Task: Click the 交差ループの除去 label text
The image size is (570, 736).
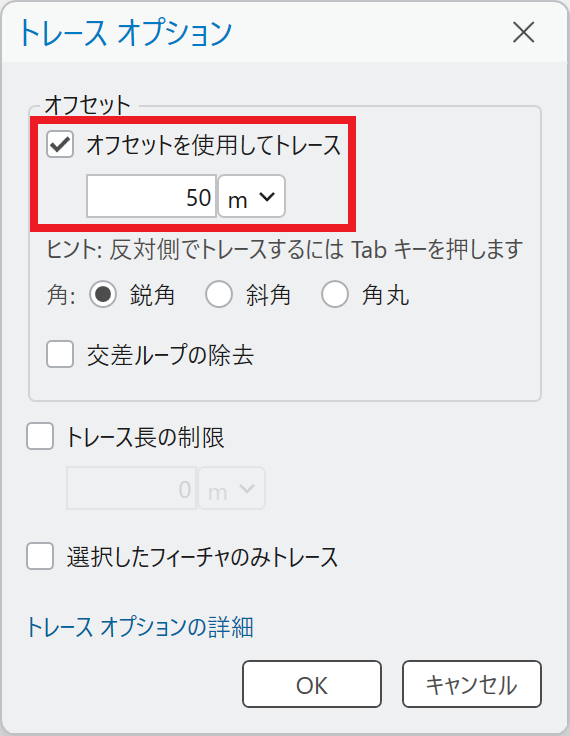Action: (x=170, y=355)
